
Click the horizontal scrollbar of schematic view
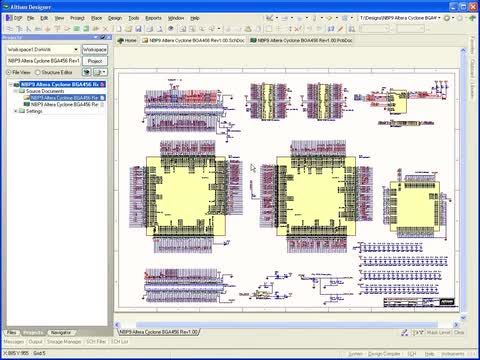pyautogui.click(x=287, y=324)
